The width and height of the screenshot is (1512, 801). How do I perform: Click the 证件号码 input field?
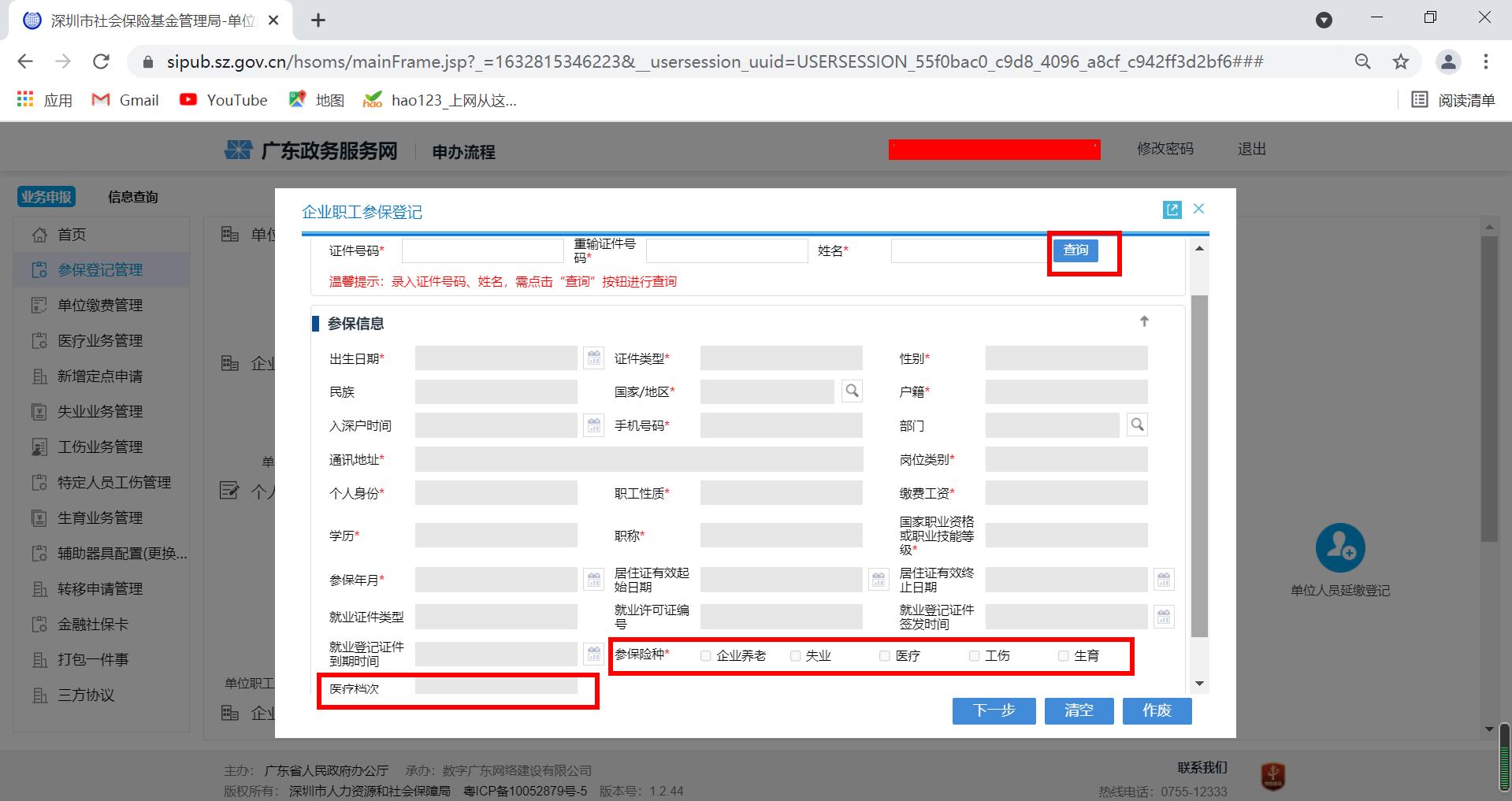(482, 250)
